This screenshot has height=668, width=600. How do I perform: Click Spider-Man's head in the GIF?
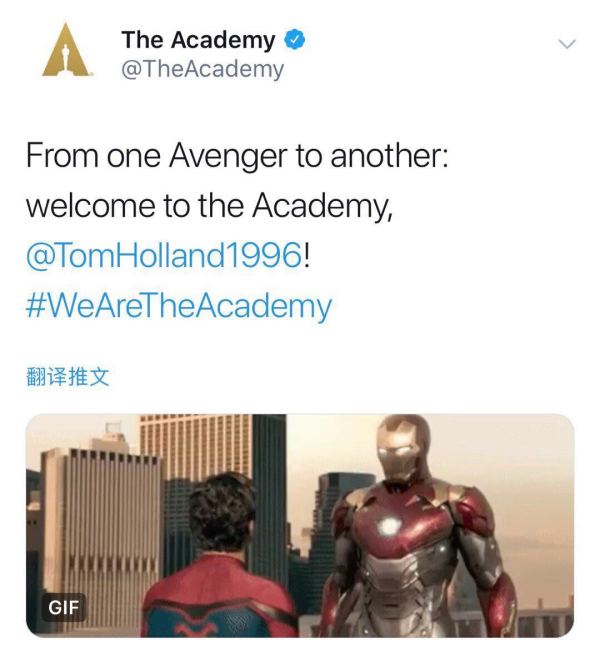click(x=222, y=511)
